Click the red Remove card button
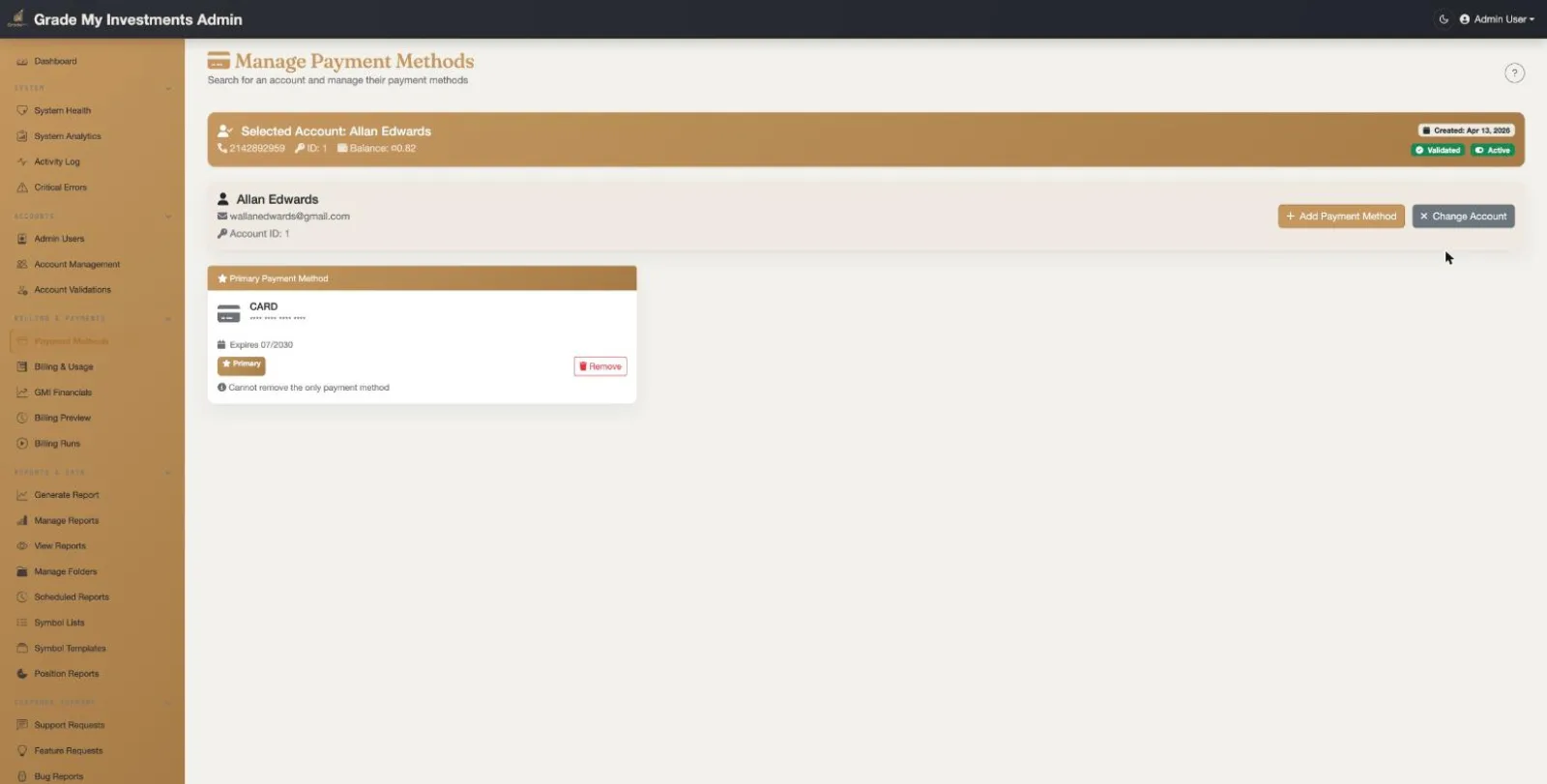Viewport: 1547px width, 784px height. click(600, 366)
